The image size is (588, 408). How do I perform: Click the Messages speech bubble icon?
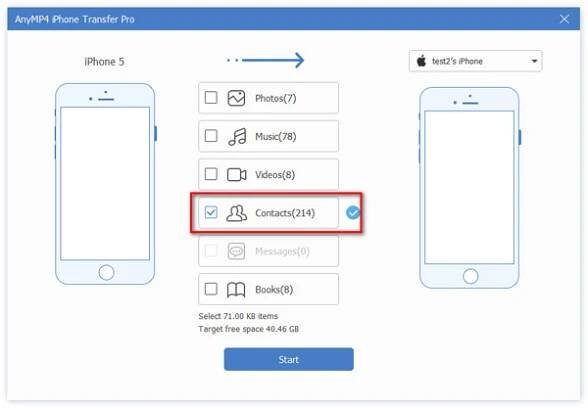pos(236,251)
